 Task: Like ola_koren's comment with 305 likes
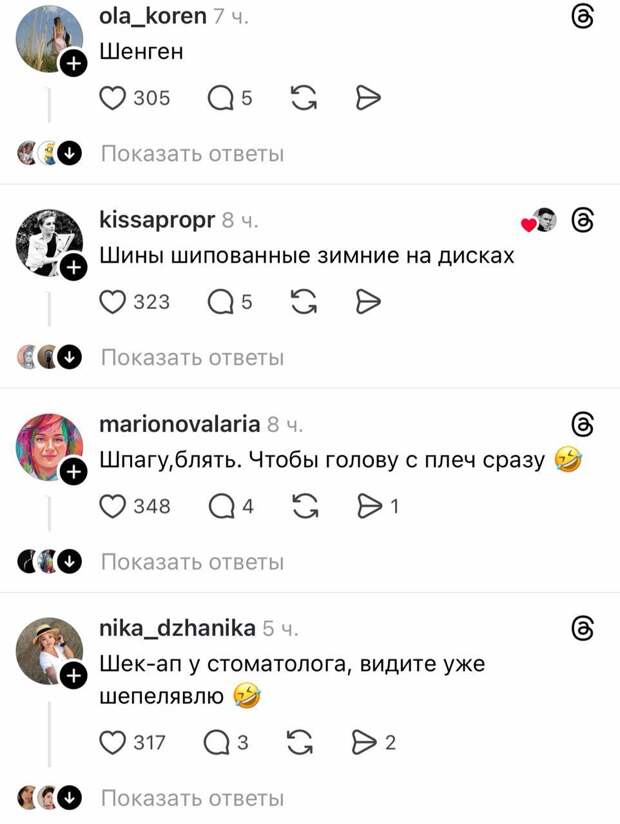pyautogui.click(x=112, y=98)
